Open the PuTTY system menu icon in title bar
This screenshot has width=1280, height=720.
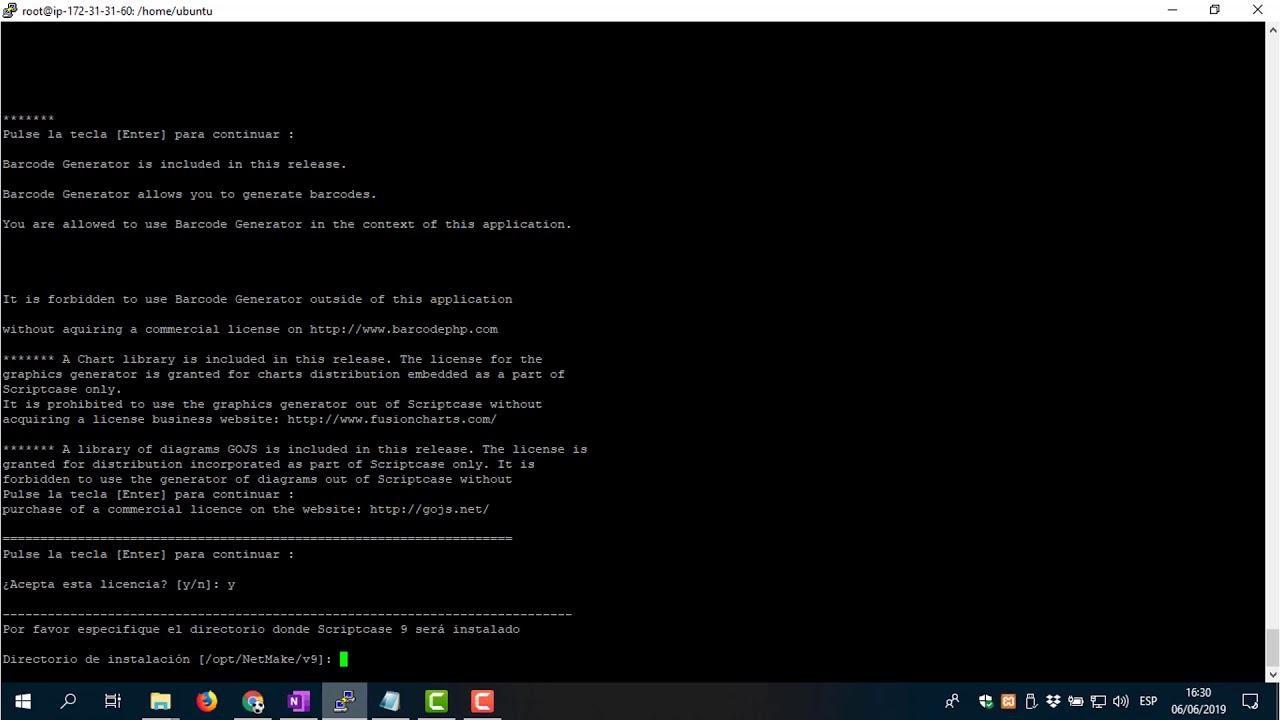[10, 10]
